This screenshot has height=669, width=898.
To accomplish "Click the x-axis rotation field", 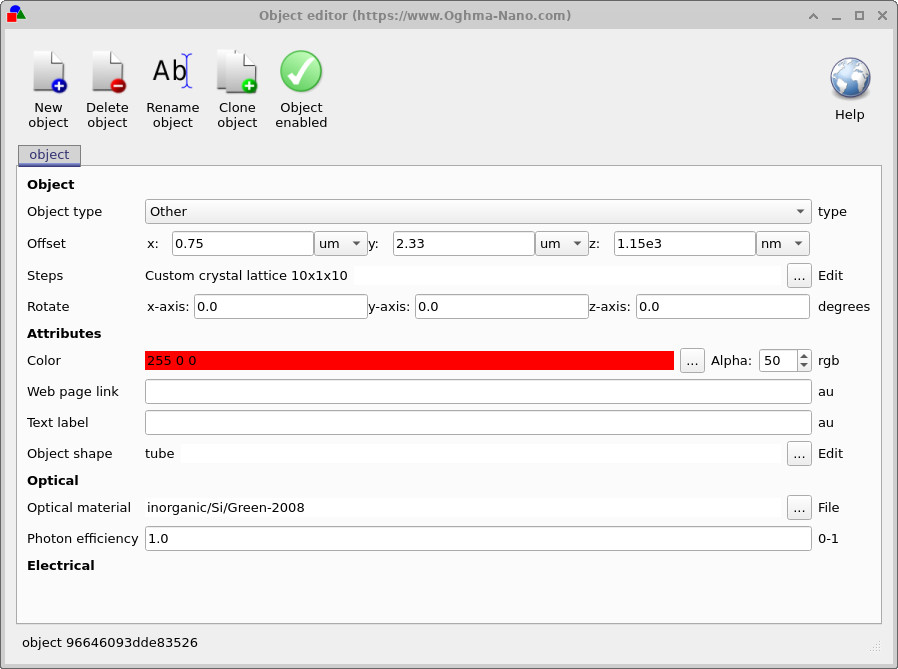I will (281, 306).
